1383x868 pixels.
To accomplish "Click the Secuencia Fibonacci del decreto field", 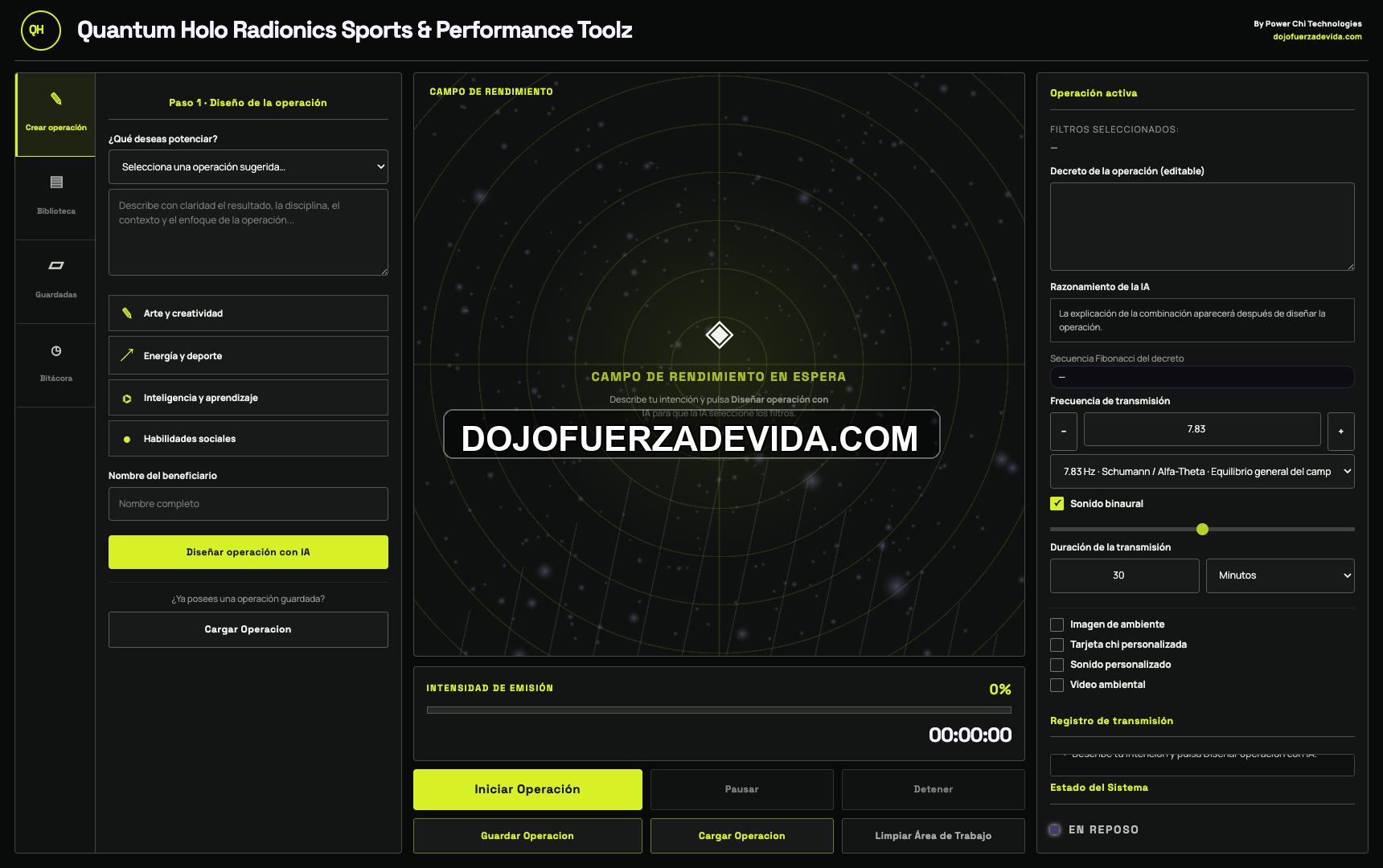I will pos(1202,377).
